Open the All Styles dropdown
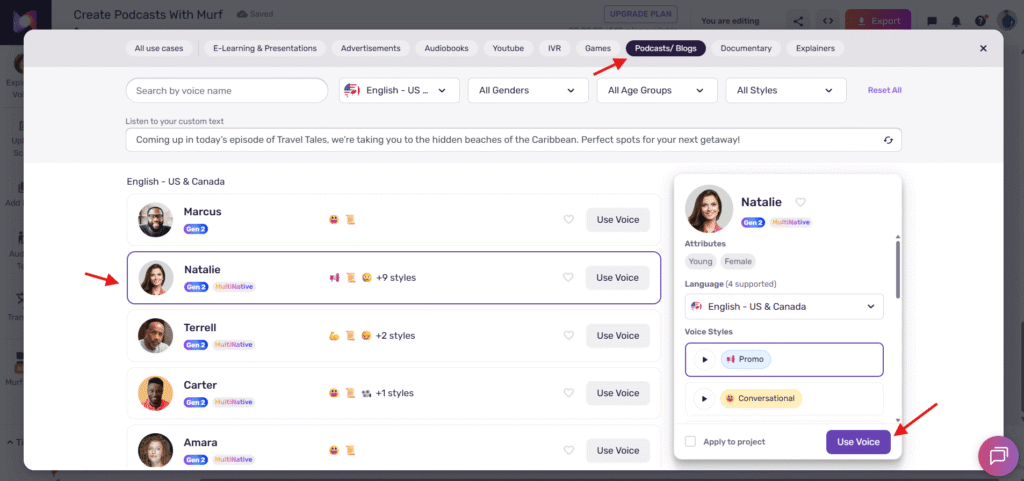Screen dimensions: 1024x481 786,90
